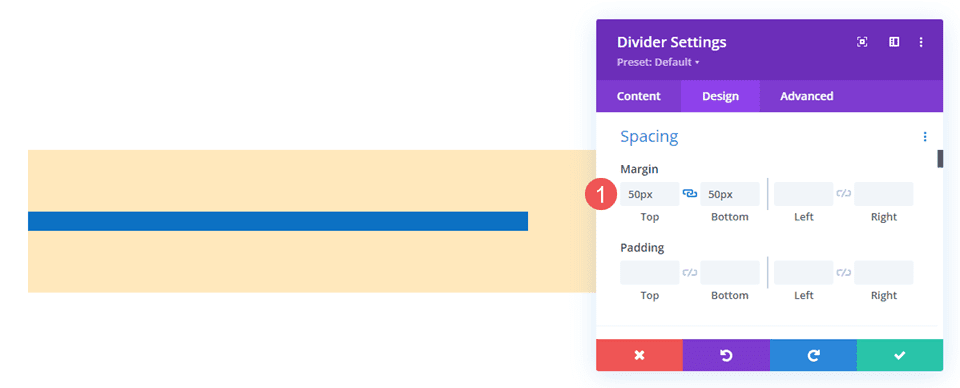
Task: Select the Design tab
Action: click(721, 96)
